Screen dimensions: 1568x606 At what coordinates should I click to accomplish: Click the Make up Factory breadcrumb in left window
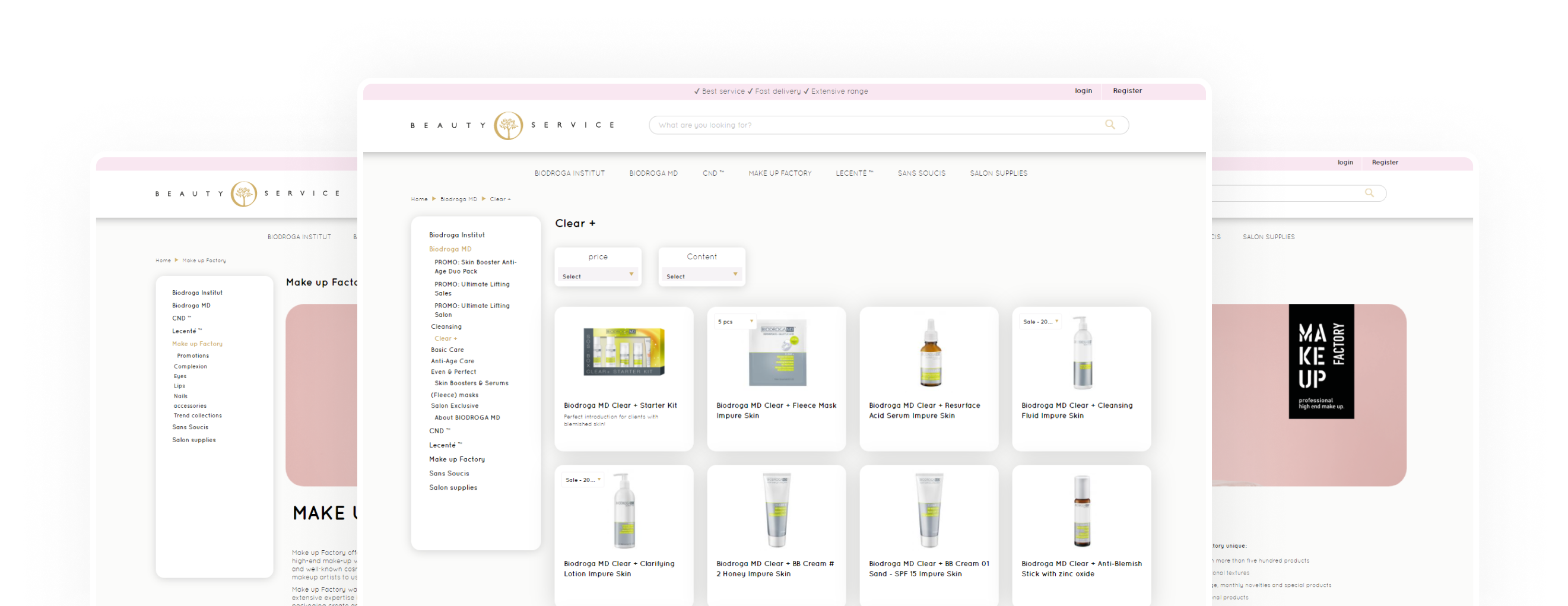(x=204, y=260)
